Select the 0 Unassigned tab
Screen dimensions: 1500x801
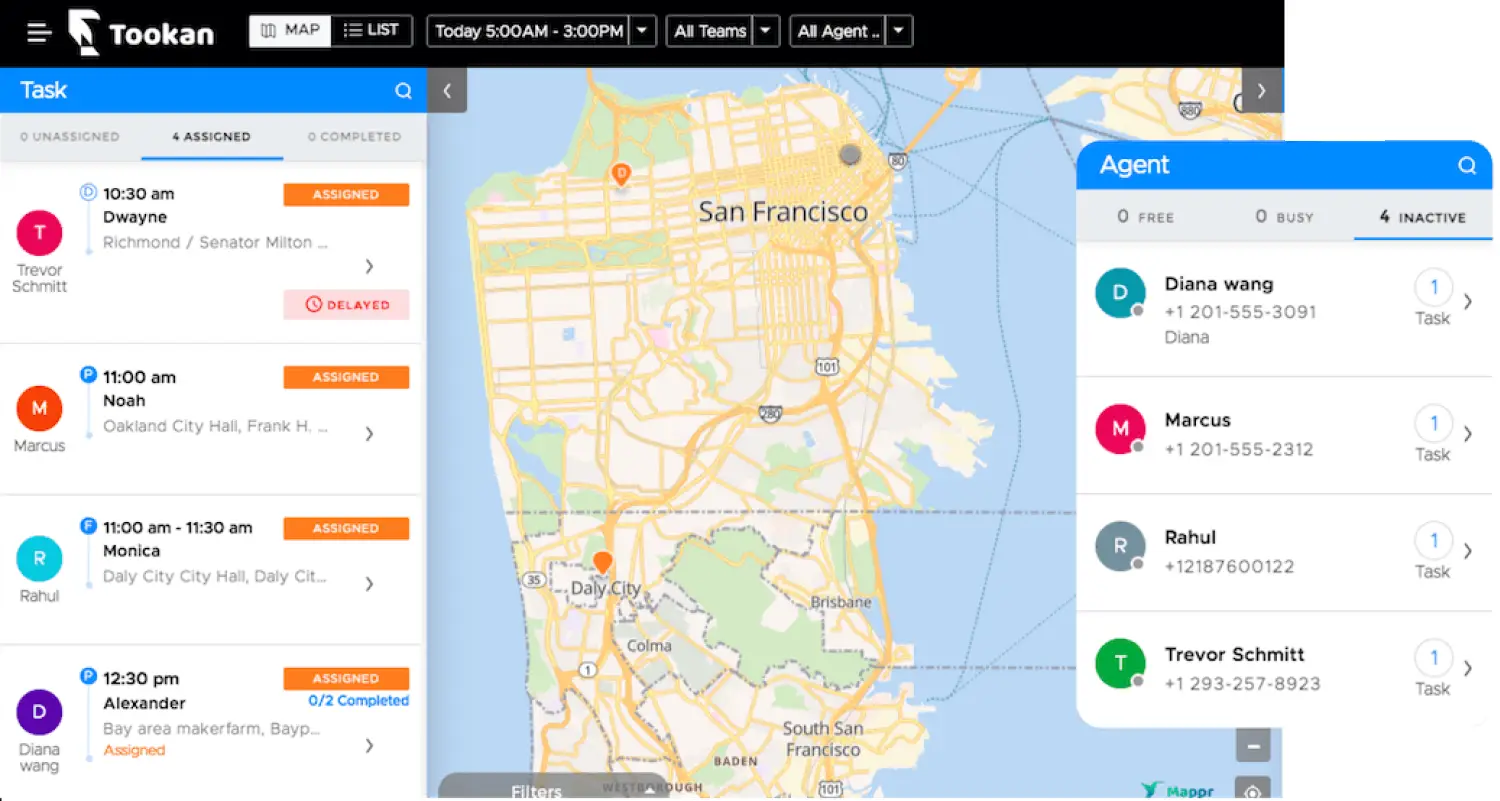tap(70, 137)
